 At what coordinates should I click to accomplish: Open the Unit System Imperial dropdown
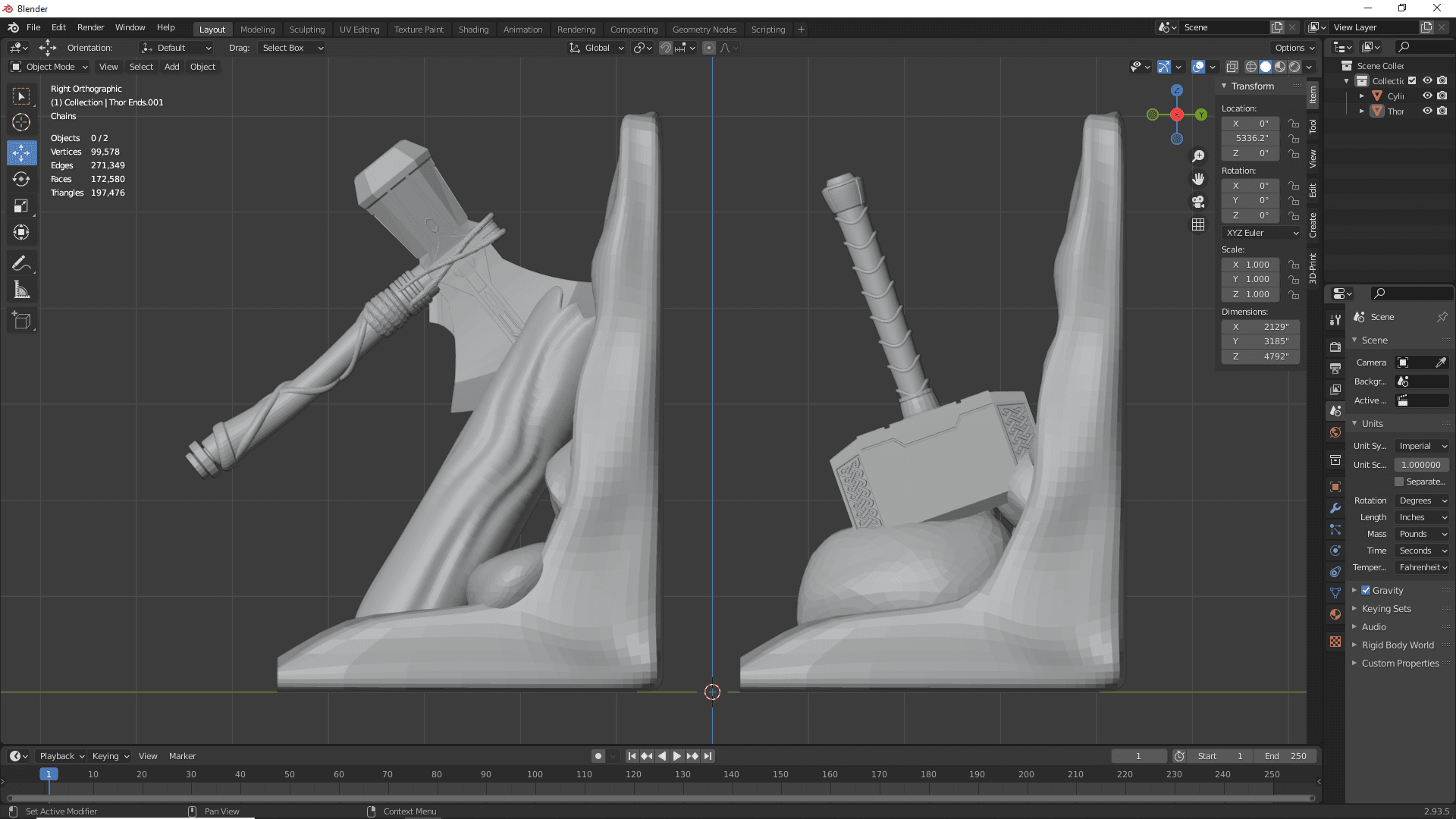click(x=1421, y=446)
